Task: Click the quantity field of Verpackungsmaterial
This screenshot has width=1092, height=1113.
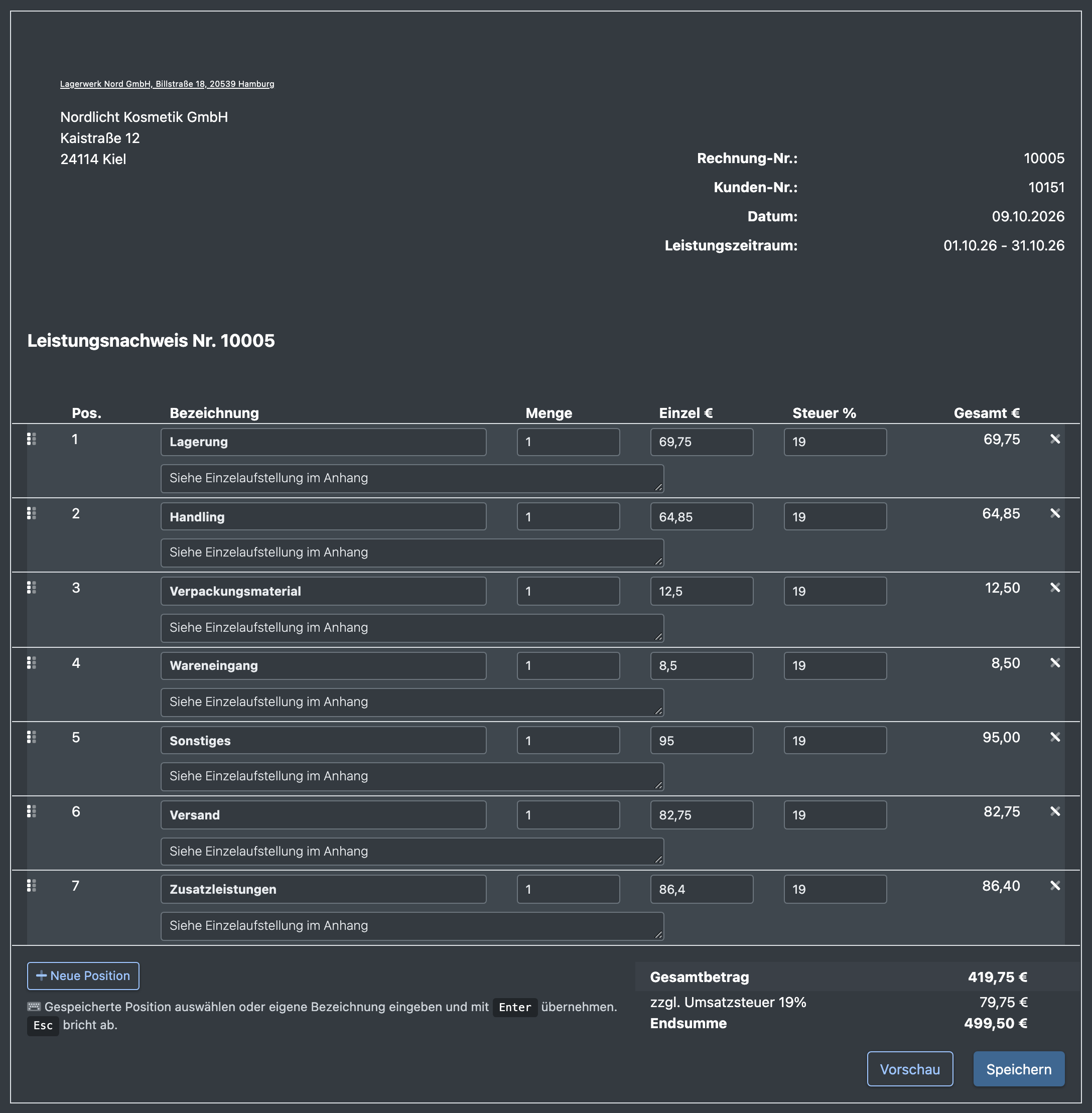Action: pyautogui.click(x=568, y=591)
